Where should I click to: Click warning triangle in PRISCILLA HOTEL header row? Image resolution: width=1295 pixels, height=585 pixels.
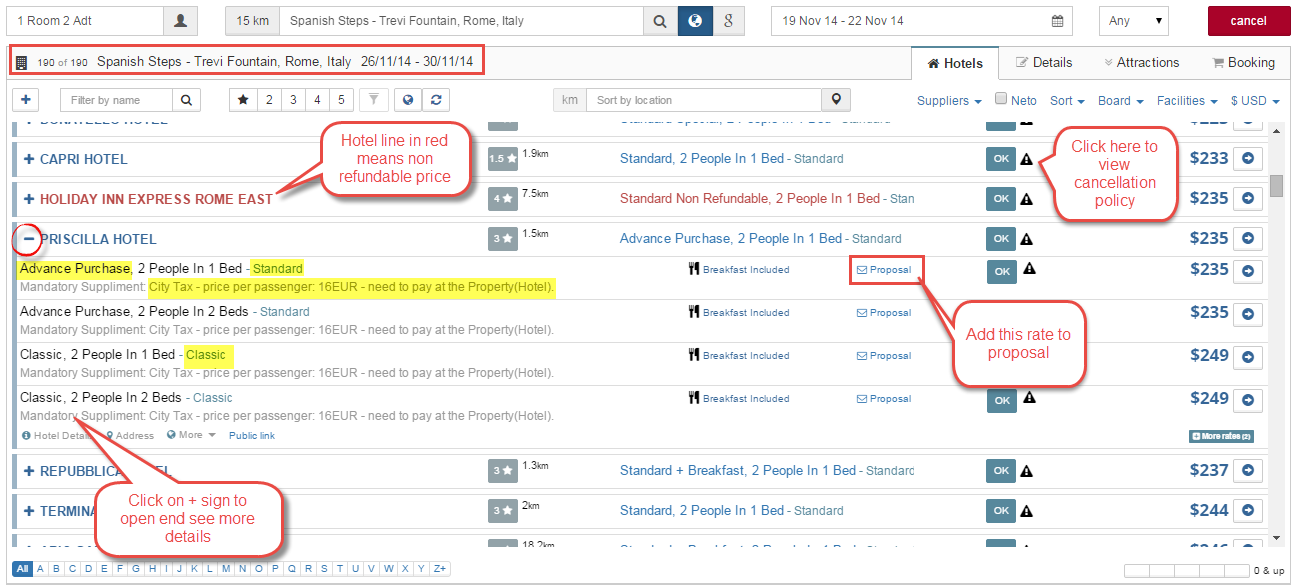1027,239
